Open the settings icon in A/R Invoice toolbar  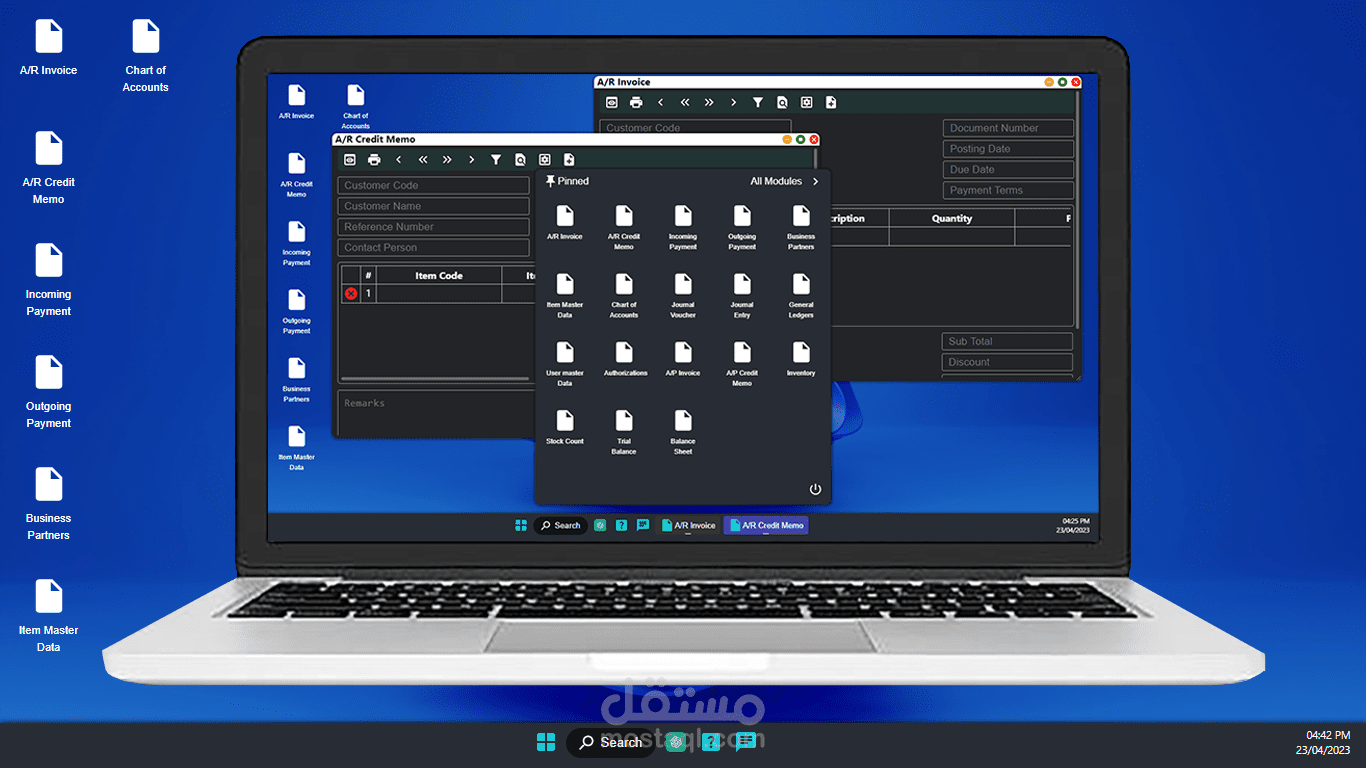806,102
